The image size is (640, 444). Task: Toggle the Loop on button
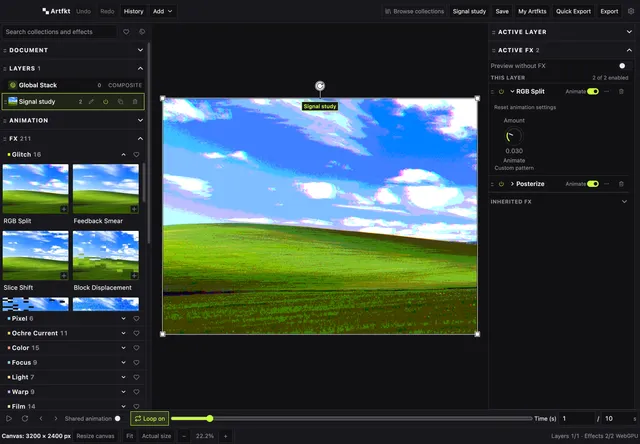coord(149,419)
